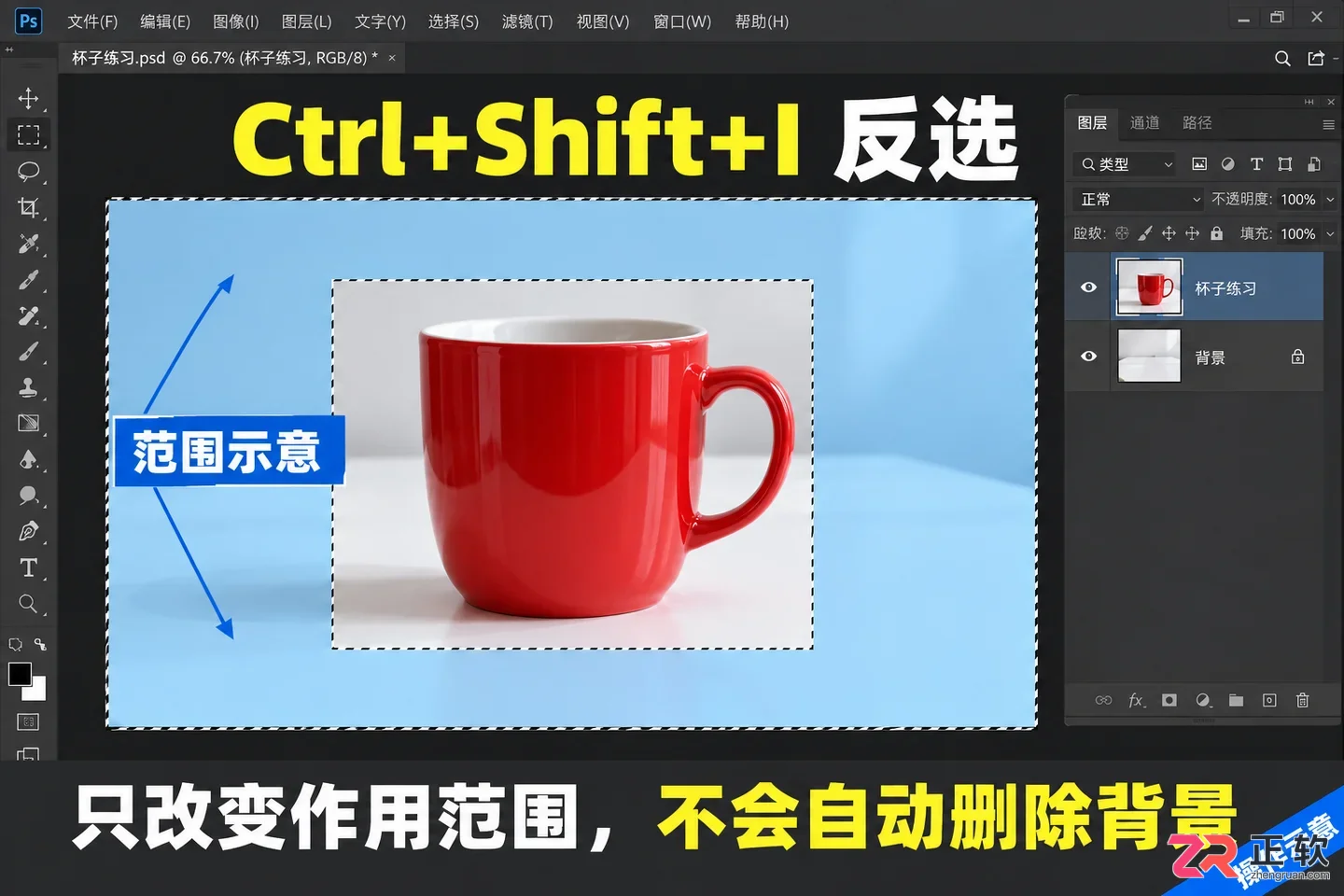Select the Lasso tool
The image size is (1344, 896).
[28, 171]
